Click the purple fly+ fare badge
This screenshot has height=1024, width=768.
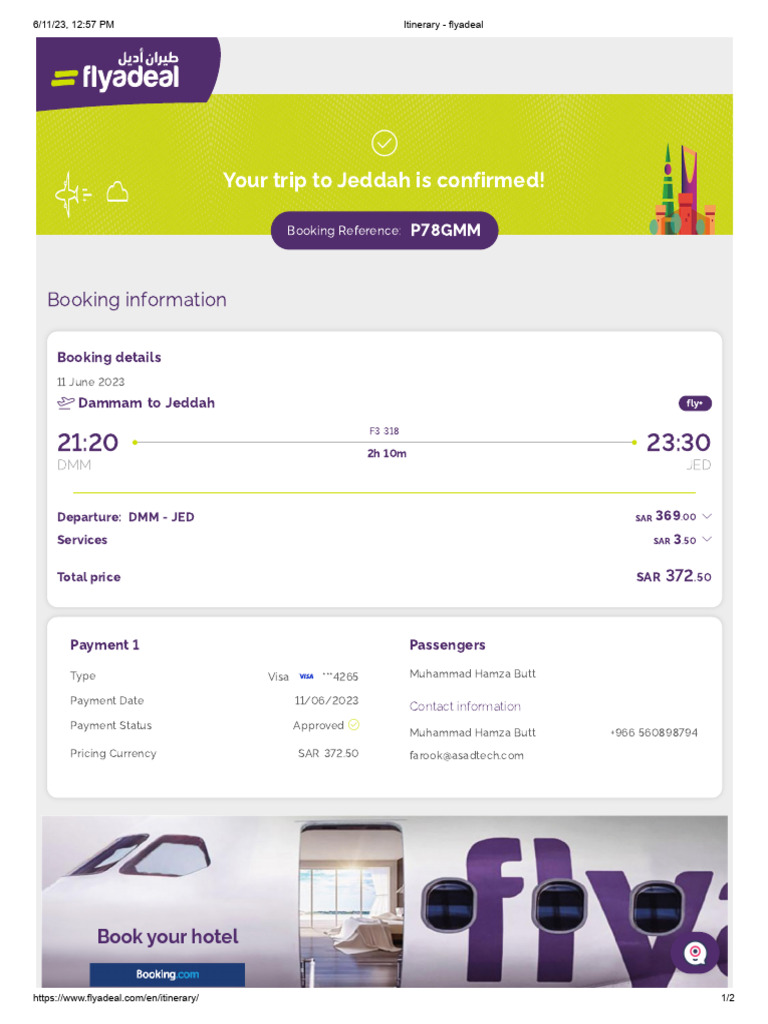pos(695,404)
